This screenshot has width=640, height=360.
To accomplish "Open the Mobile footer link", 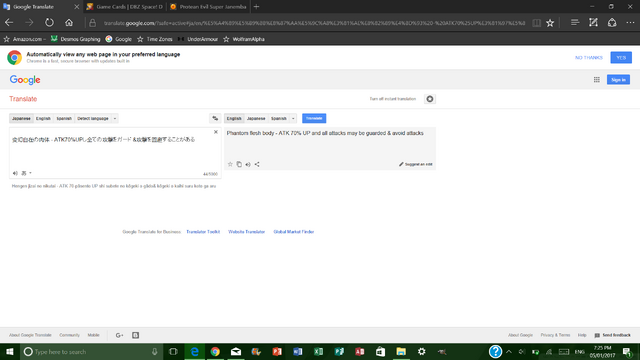I will 93,335.
